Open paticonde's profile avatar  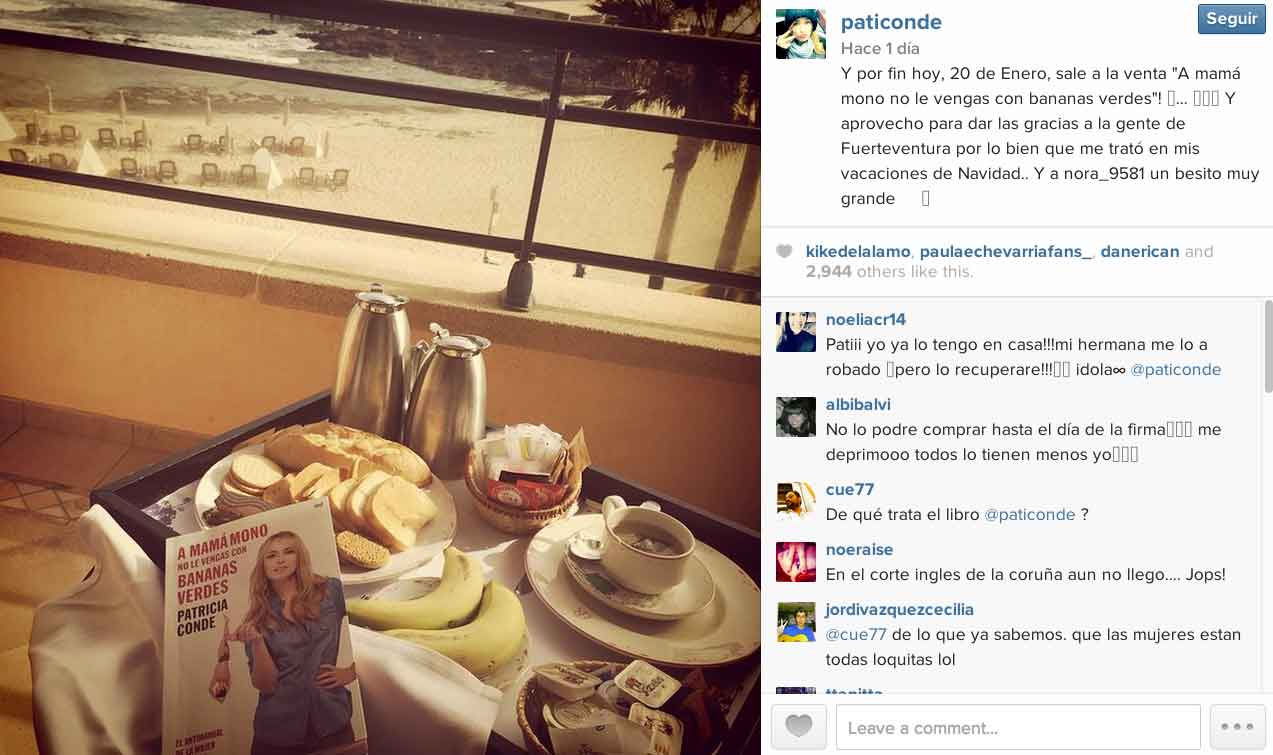(x=801, y=34)
